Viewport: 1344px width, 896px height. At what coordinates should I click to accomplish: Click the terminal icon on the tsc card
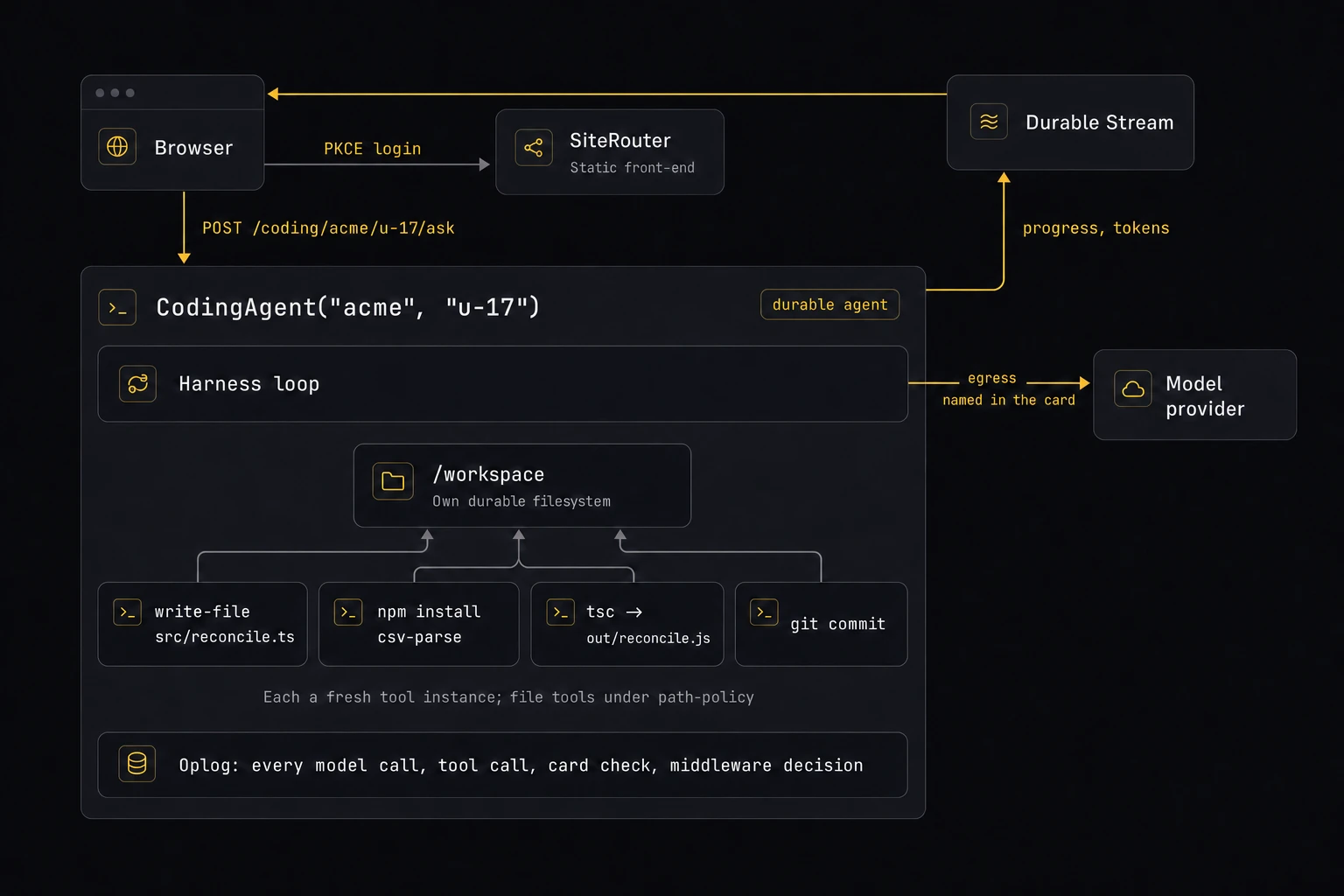coord(560,612)
